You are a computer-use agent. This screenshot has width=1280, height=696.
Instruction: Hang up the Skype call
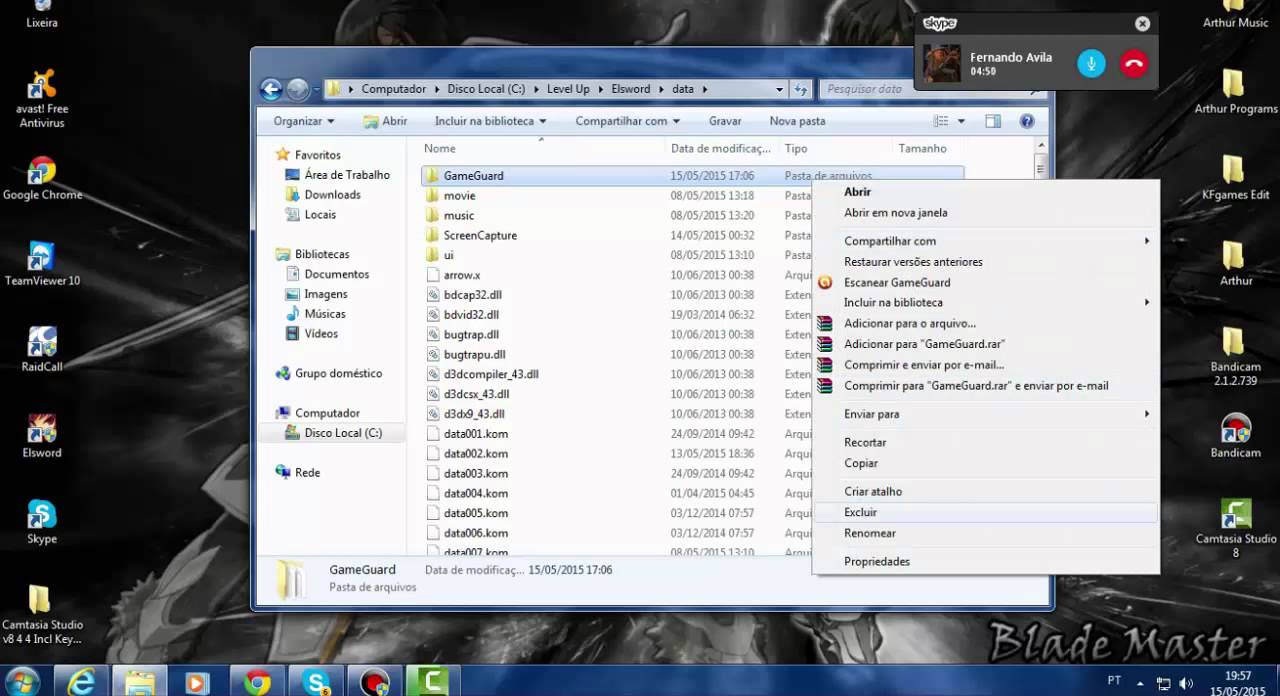tap(1133, 63)
